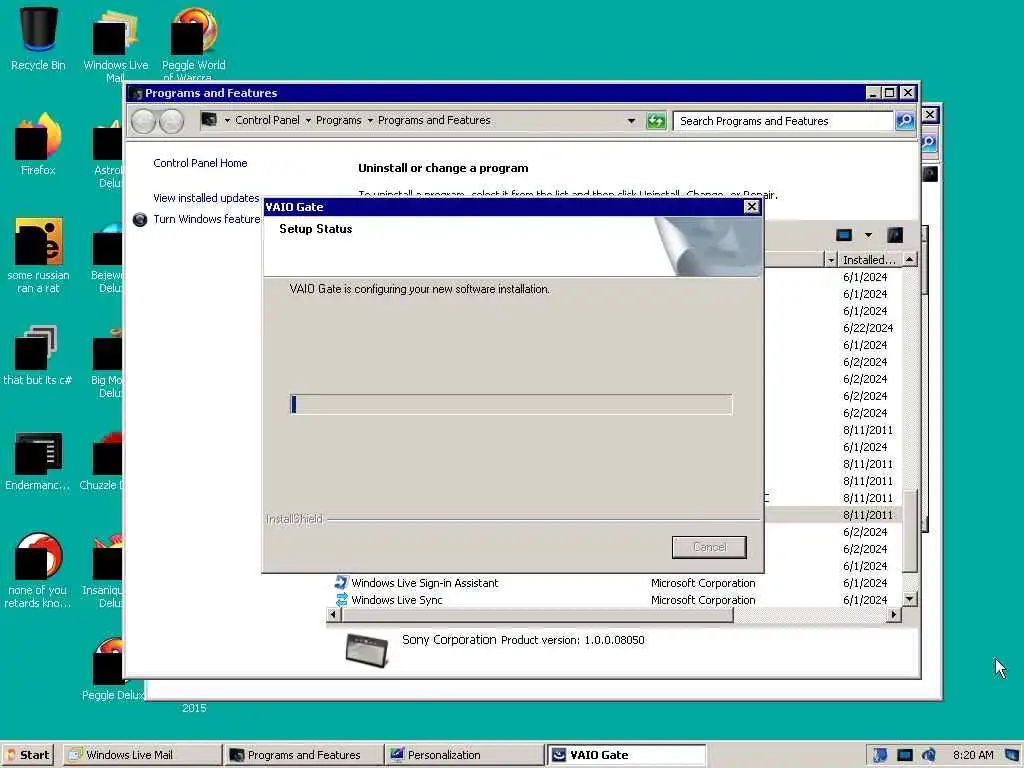Select the Endermanc... desktop icon

pos(38,461)
